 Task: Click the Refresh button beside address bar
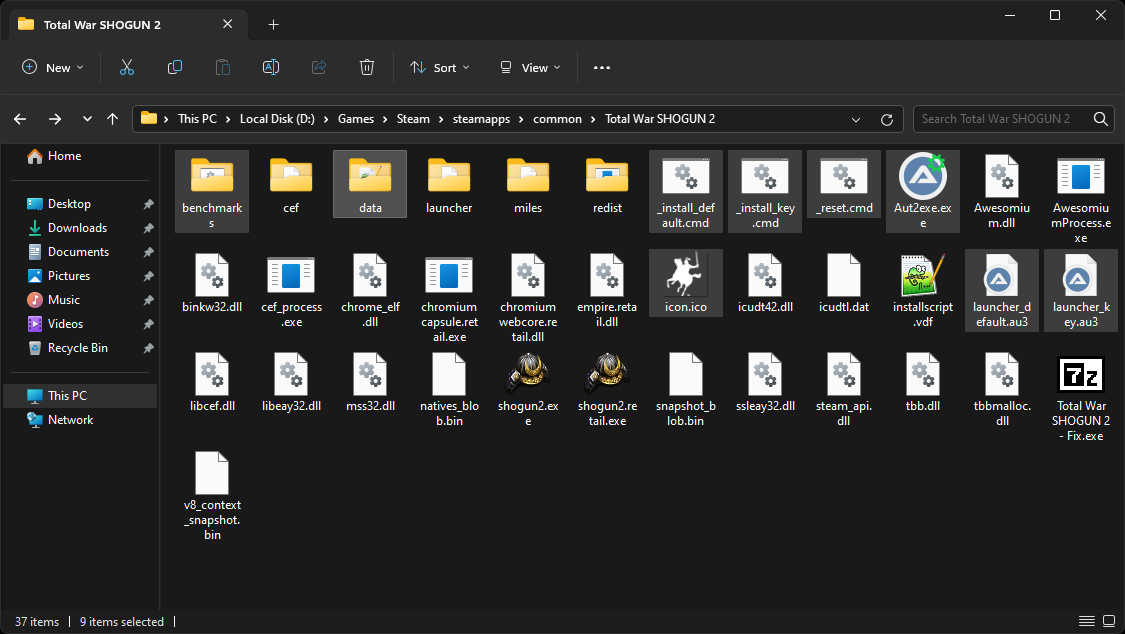coord(886,119)
